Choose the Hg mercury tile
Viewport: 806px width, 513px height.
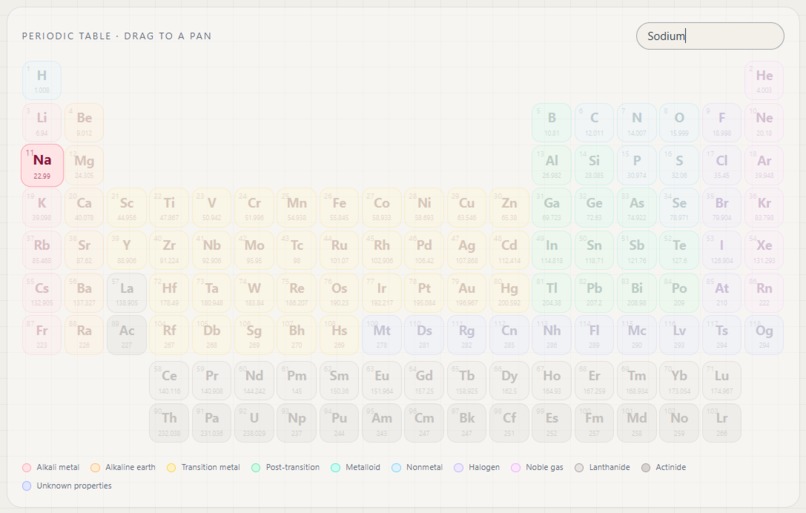point(509,293)
